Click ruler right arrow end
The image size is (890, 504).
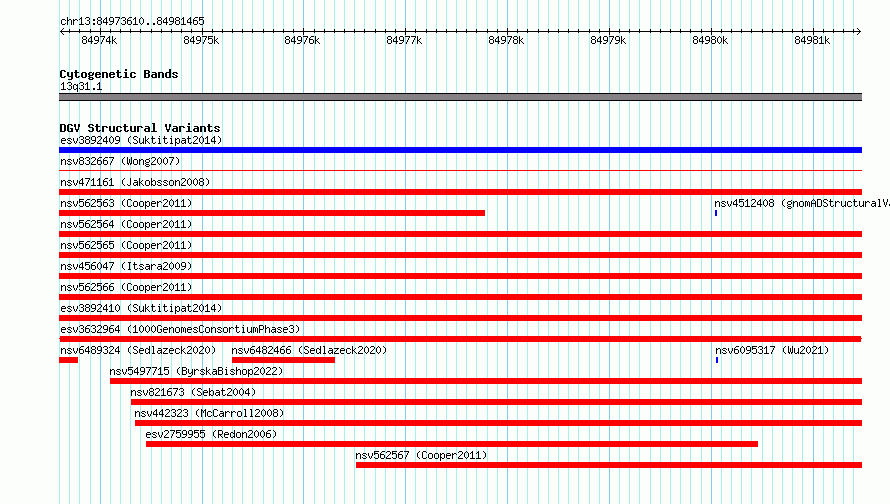click(x=859, y=31)
